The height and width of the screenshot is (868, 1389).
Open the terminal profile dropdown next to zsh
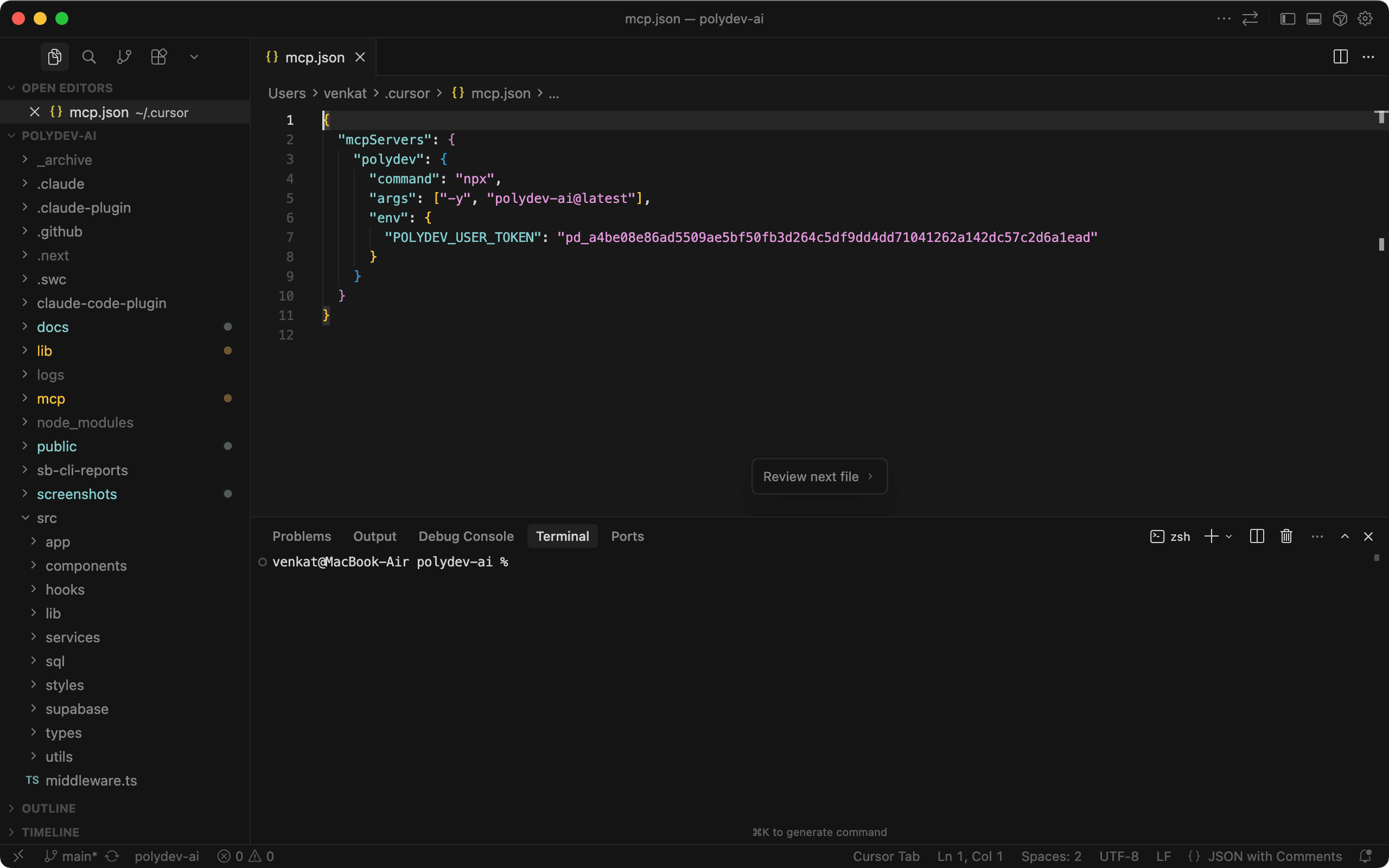tap(1228, 536)
